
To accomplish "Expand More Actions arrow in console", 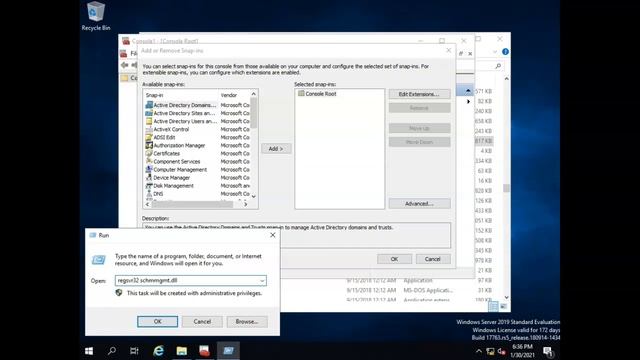I will tap(468, 101).
